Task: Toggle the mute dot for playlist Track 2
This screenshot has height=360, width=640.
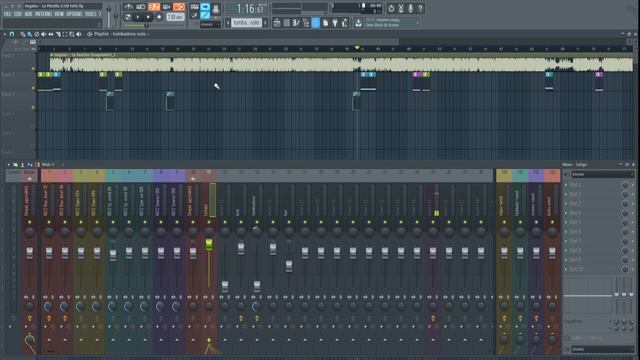Action: click(x=33, y=88)
